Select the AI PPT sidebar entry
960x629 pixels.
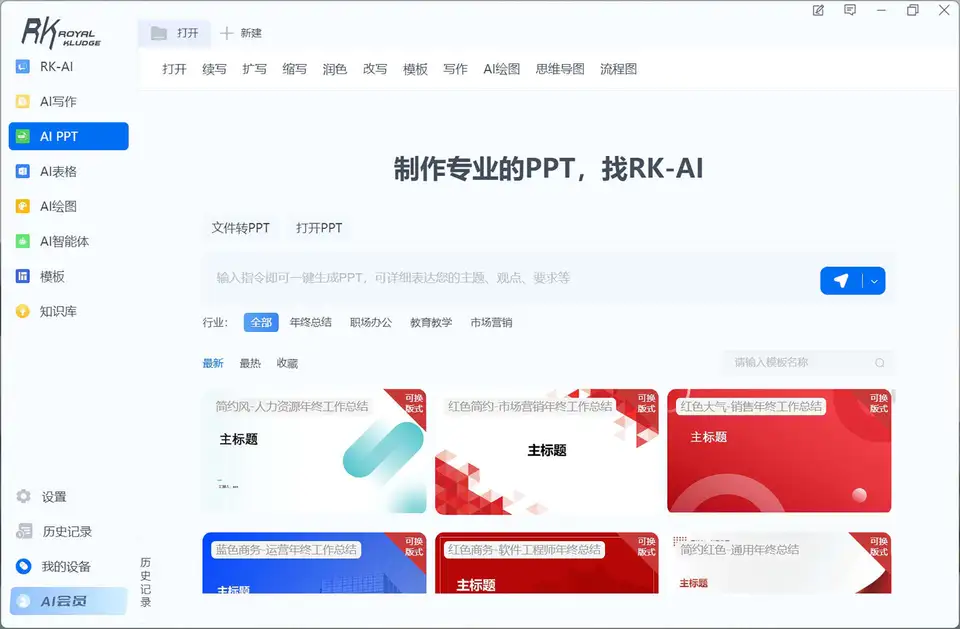(x=69, y=136)
